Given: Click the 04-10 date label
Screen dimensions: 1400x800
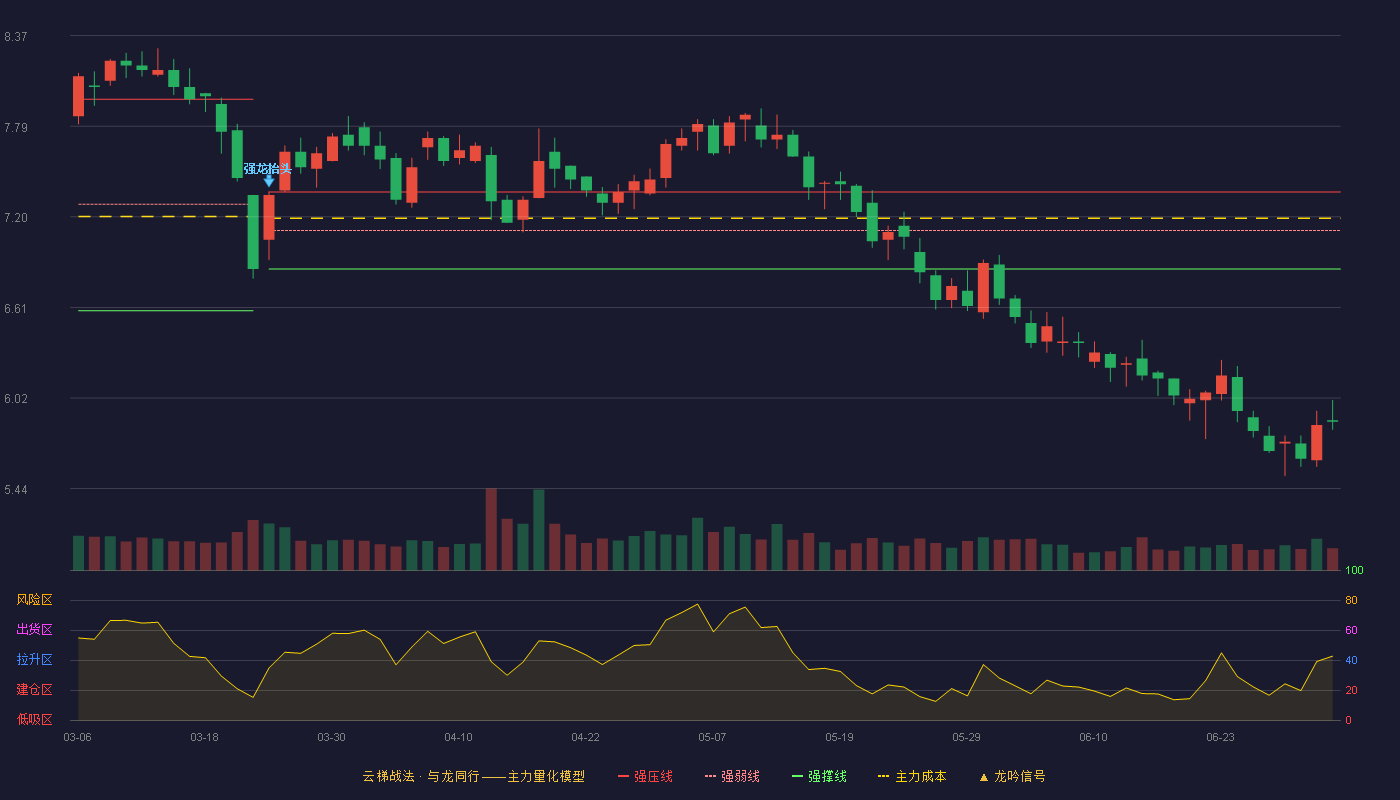Looking at the screenshot, I should point(459,737).
